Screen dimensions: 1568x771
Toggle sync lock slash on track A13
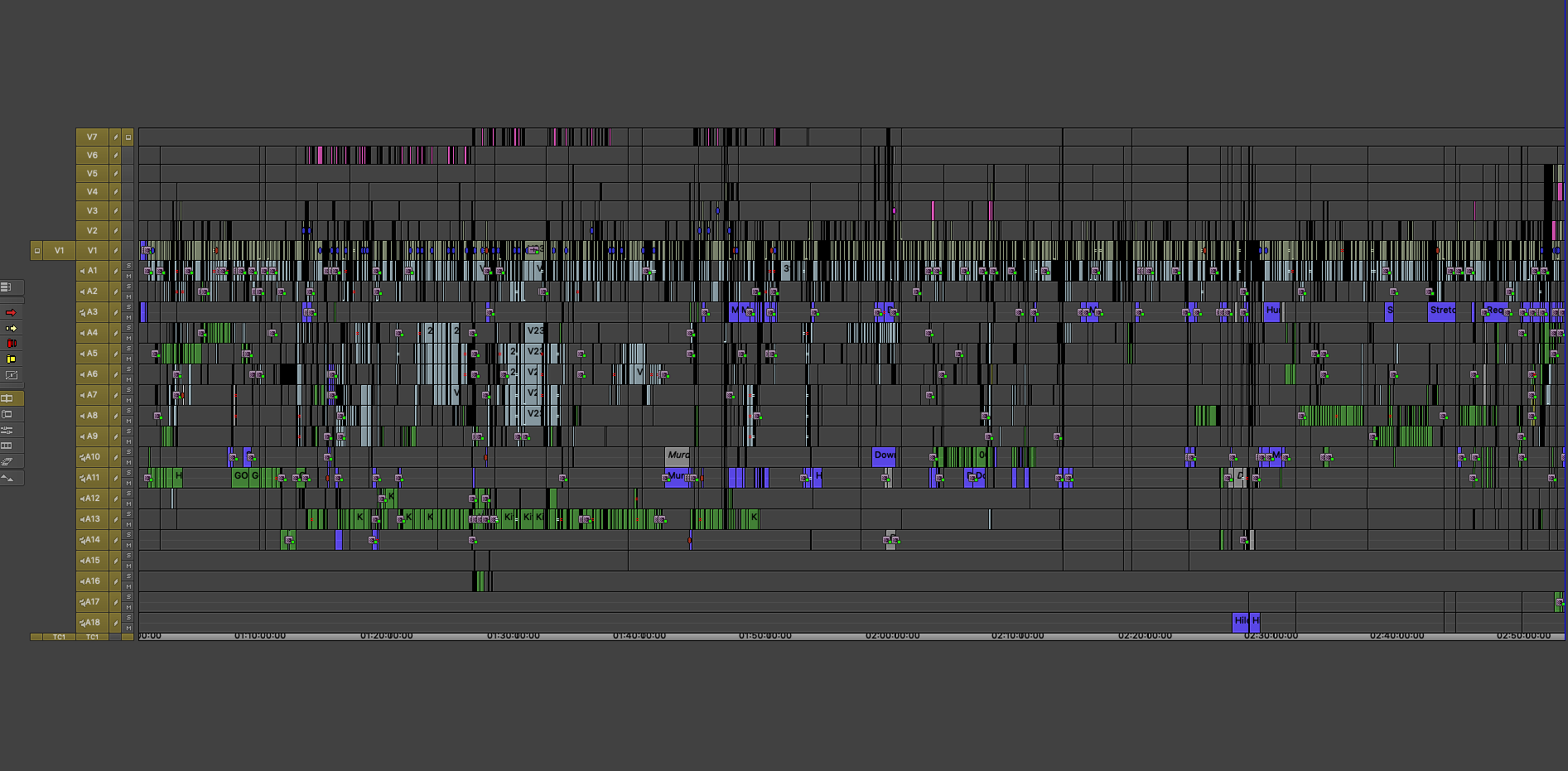[x=116, y=519]
